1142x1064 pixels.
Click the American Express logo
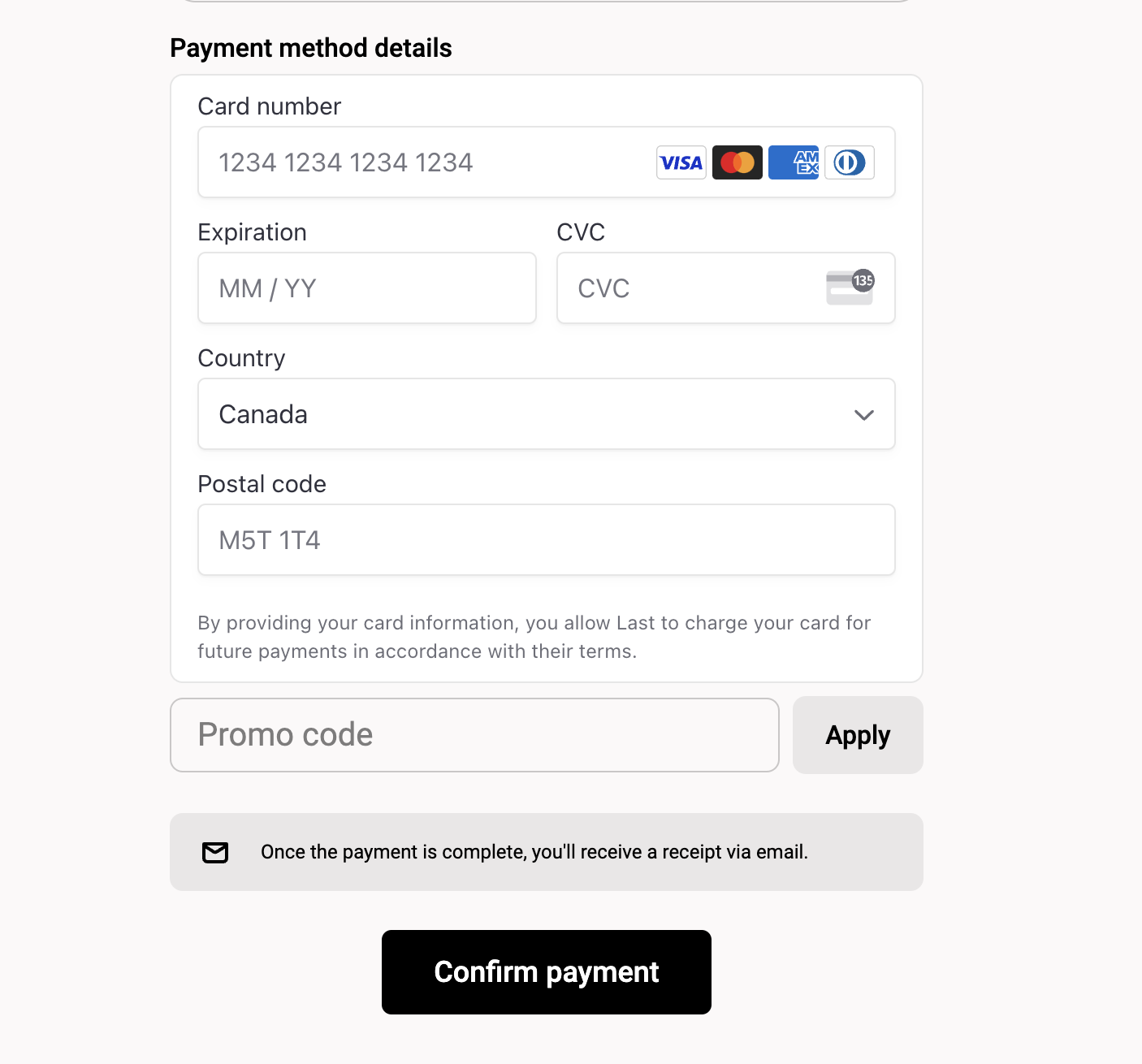click(794, 162)
